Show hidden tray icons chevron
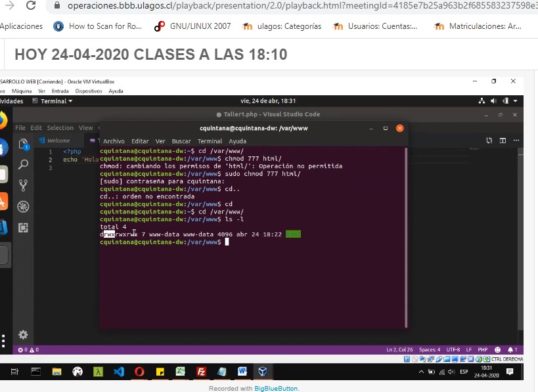538x392 pixels. point(421,372)
